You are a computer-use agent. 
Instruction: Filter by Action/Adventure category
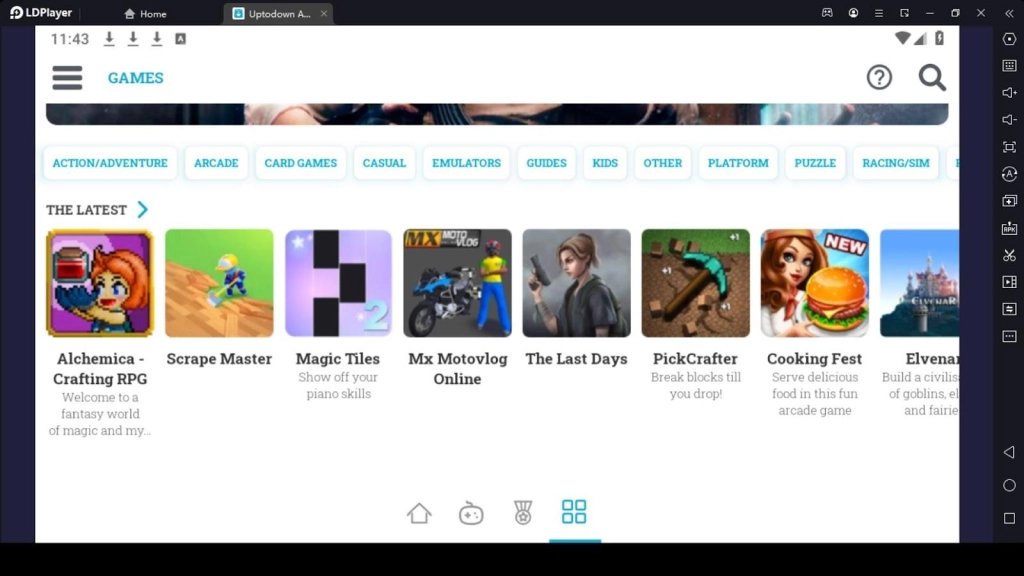110,163
